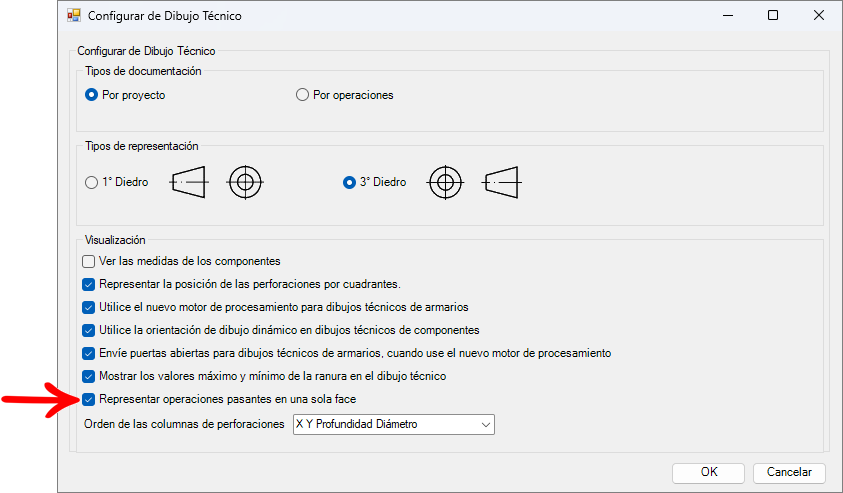The width and height of the screenshot is (843, 493).
Task: Toggle orientación de dibujo dinámico checkbox
Action: tap(89, 330)
